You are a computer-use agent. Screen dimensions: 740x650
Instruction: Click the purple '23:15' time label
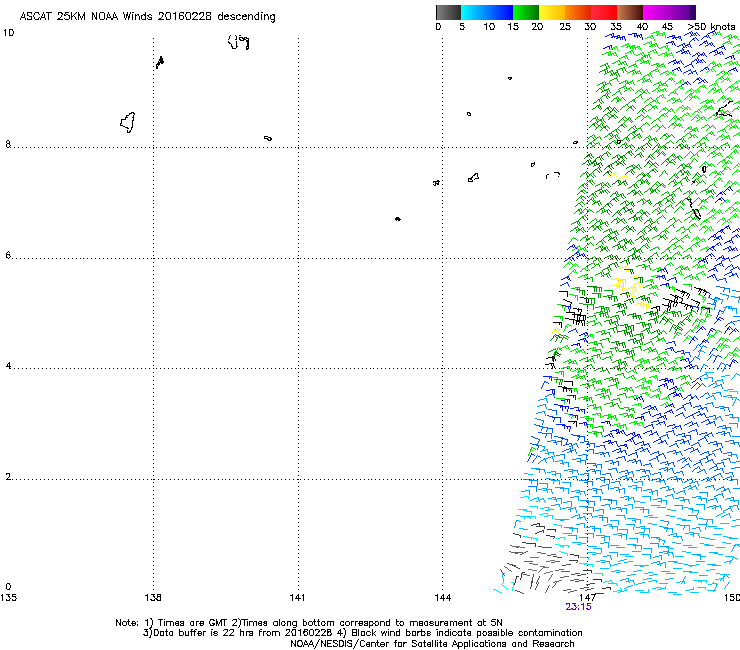[x=578, y=607]
